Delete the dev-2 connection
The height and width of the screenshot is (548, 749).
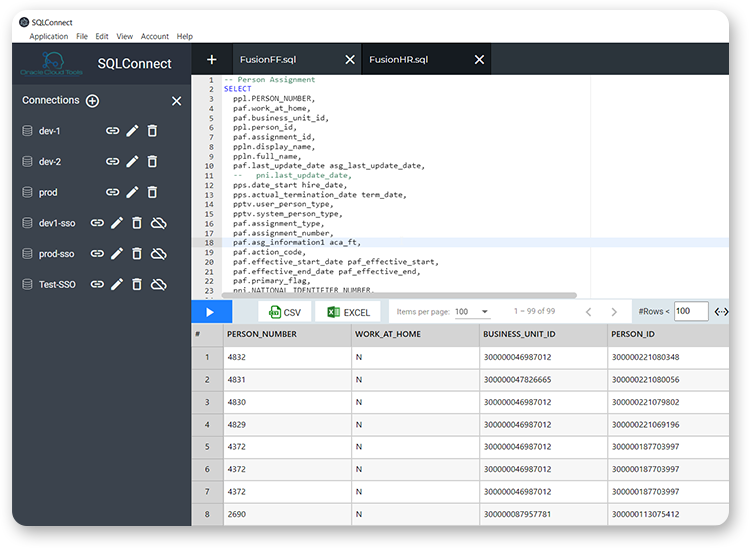coord(152,161)
